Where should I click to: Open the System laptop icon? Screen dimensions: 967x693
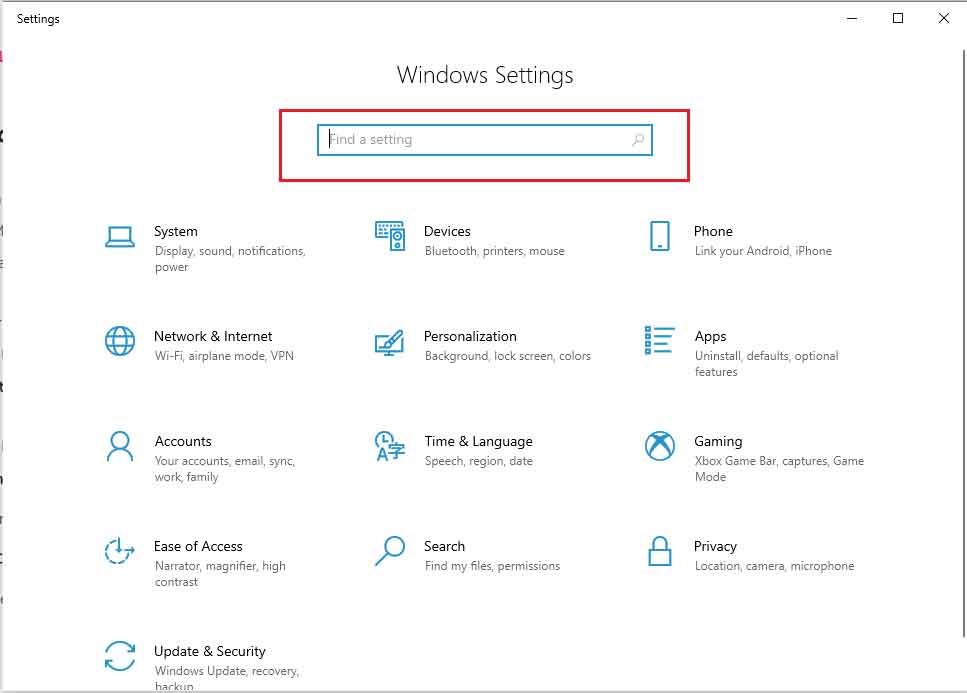[120, 237]
